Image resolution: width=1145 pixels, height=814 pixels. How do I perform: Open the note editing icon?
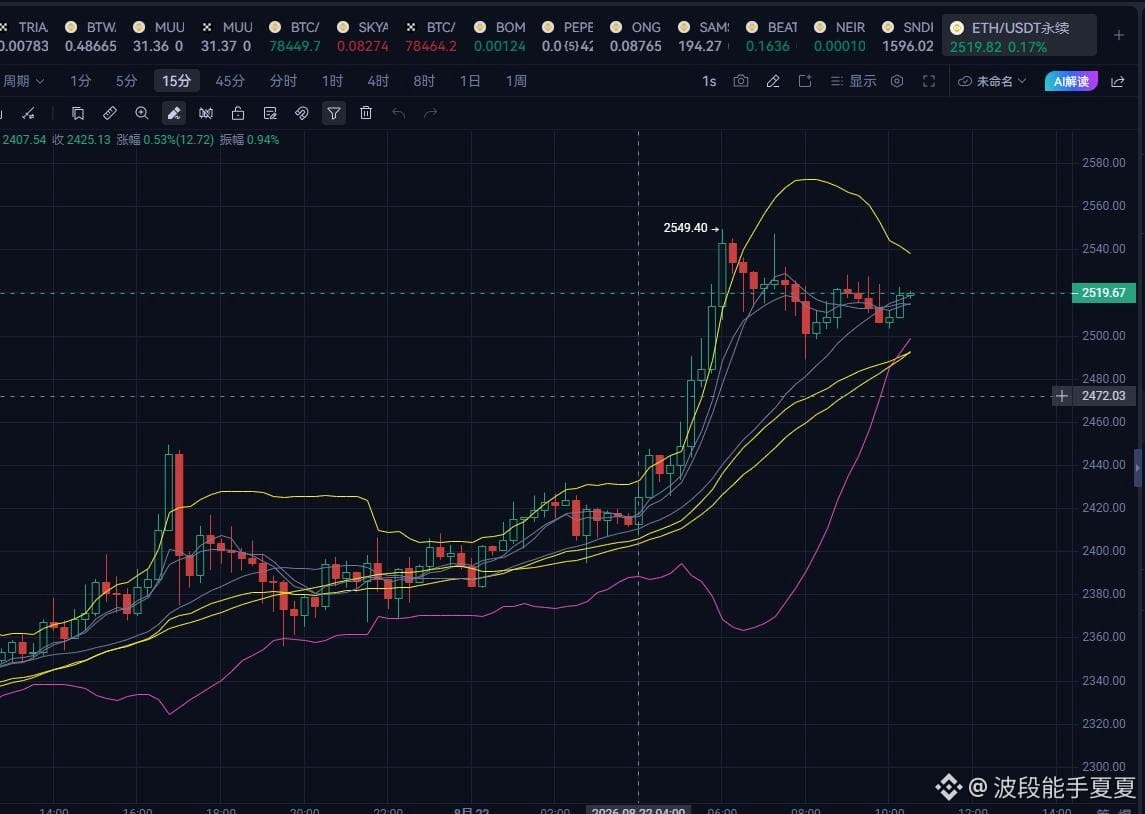270,113
